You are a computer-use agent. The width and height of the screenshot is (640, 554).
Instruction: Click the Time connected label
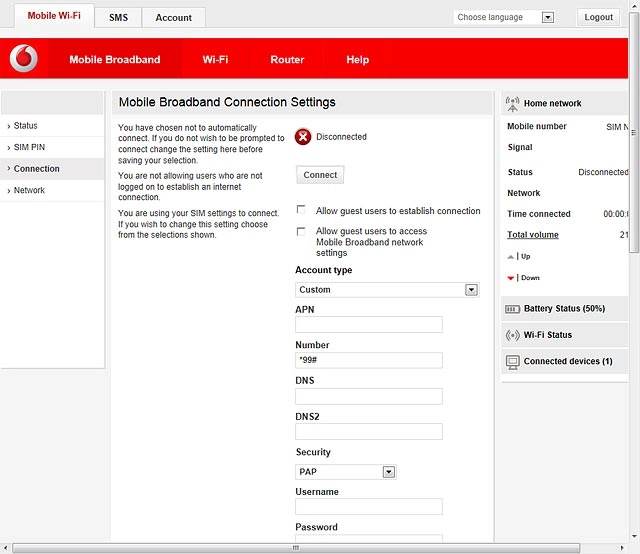tap(539, 214)
